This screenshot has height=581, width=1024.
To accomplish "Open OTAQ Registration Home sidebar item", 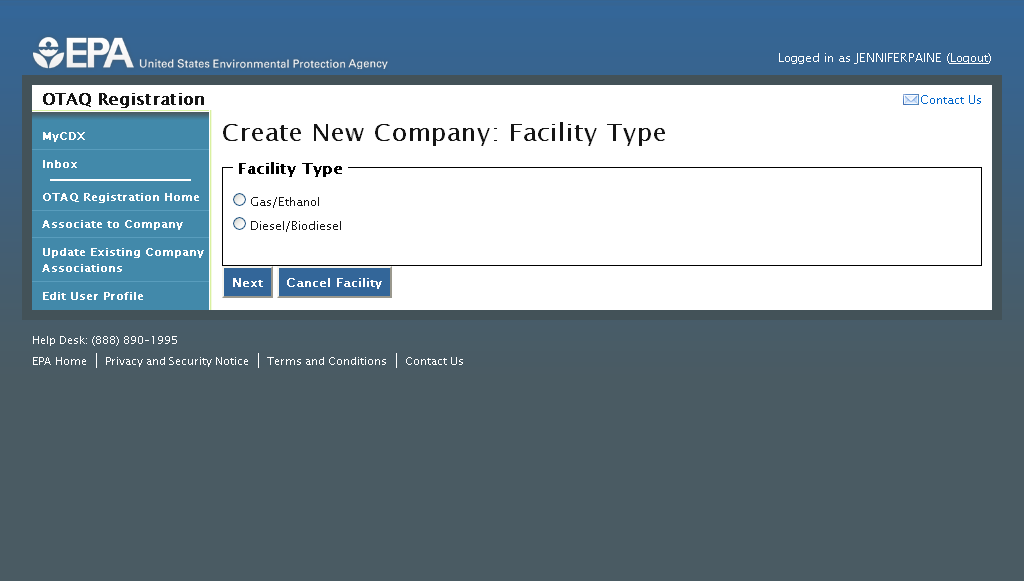I will click(121, 197).
